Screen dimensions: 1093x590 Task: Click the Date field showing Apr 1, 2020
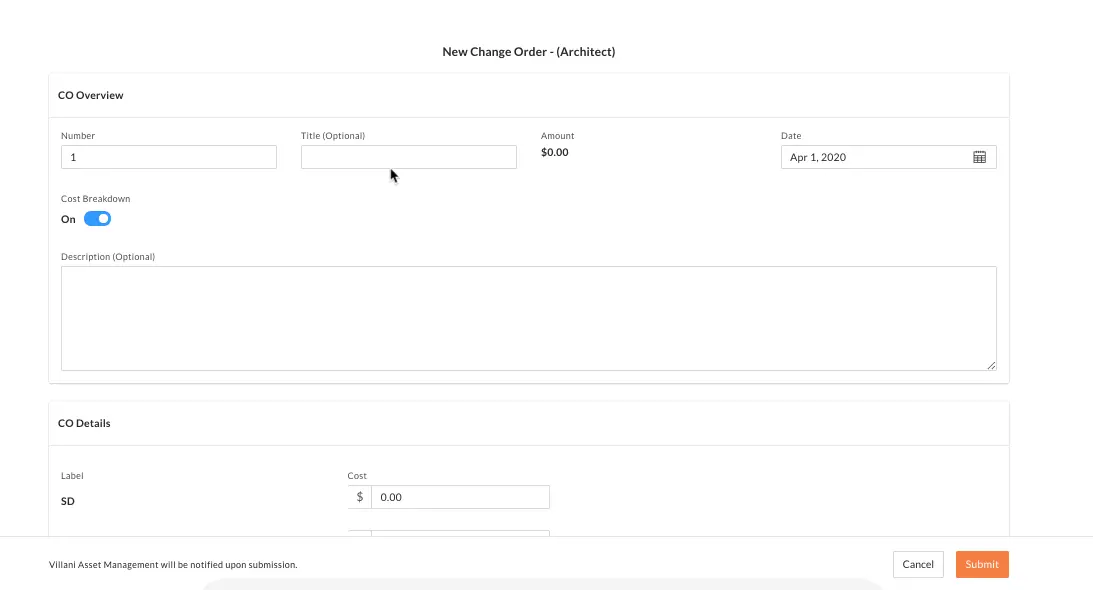click(888, 157)
